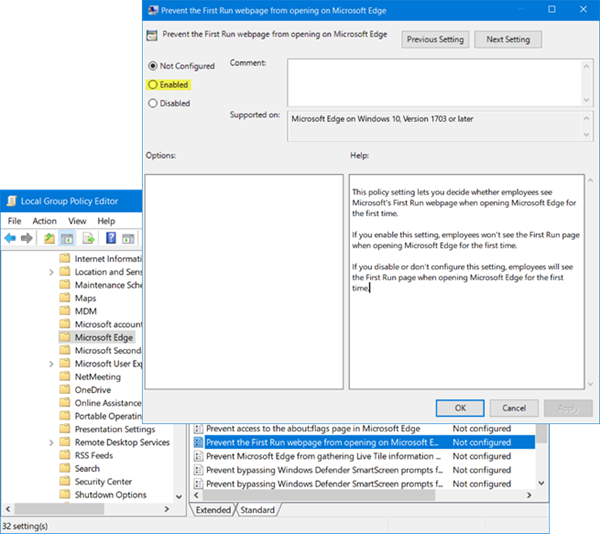The width and height of the screenshot is (600, 534).
Task: Toggle the Show/Hide Action Pane icon
Action: 128,239
